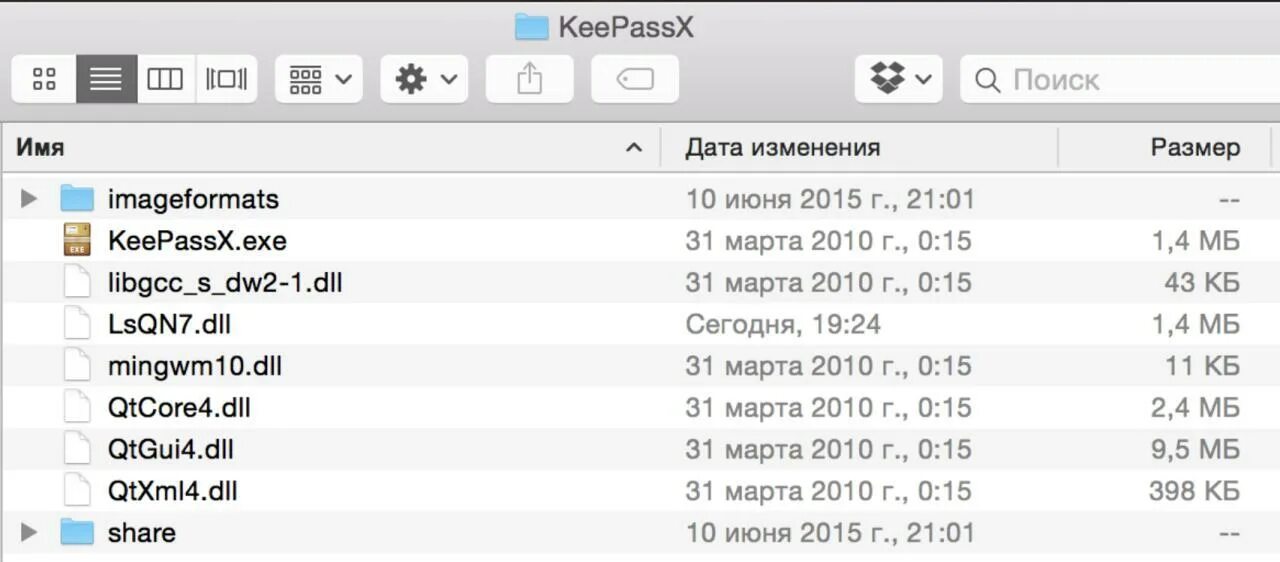The height and width of the screenshot is (562, 1280).
Task: Sort files by Размер column
Action: (1194, 148)
